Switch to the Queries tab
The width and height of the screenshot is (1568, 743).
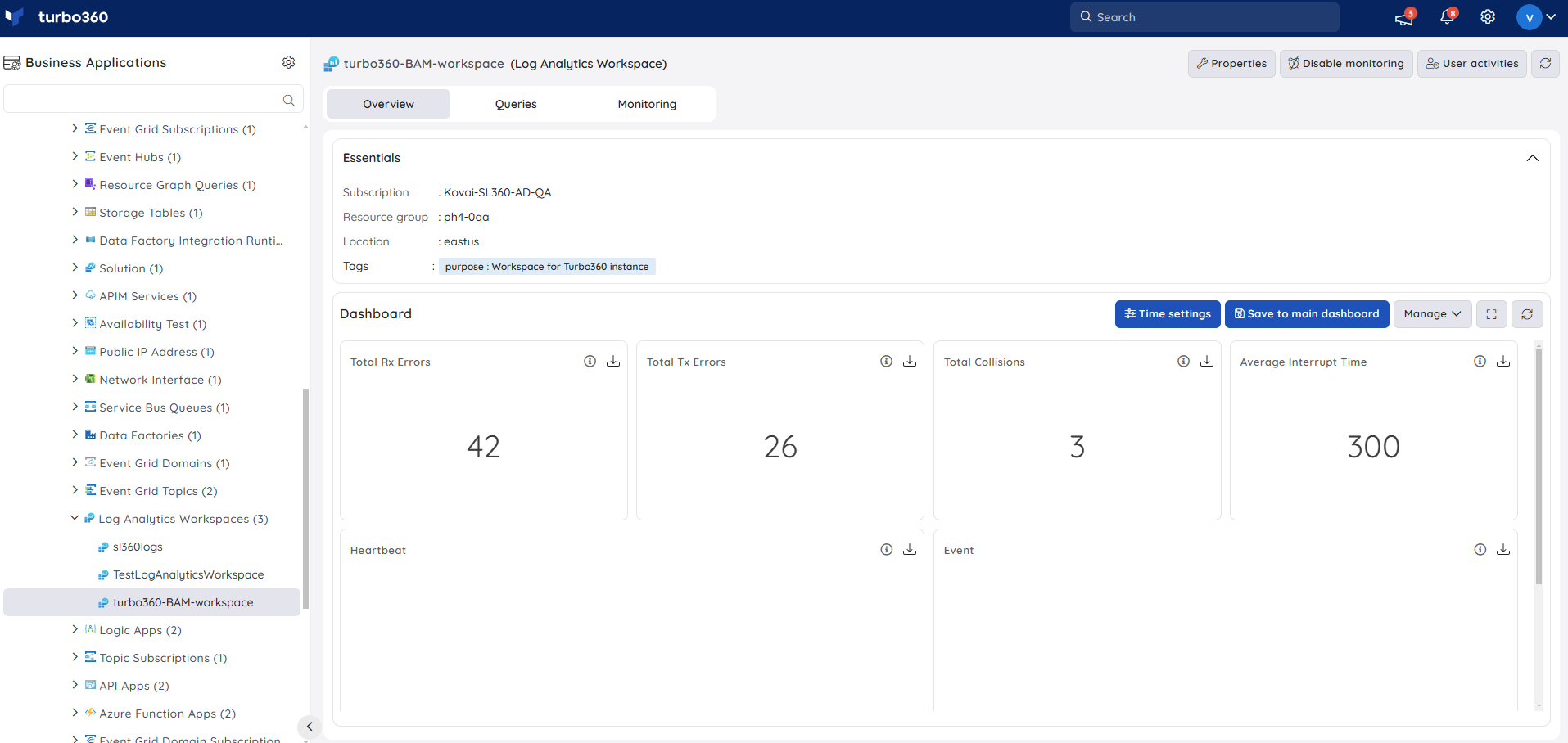516,104
